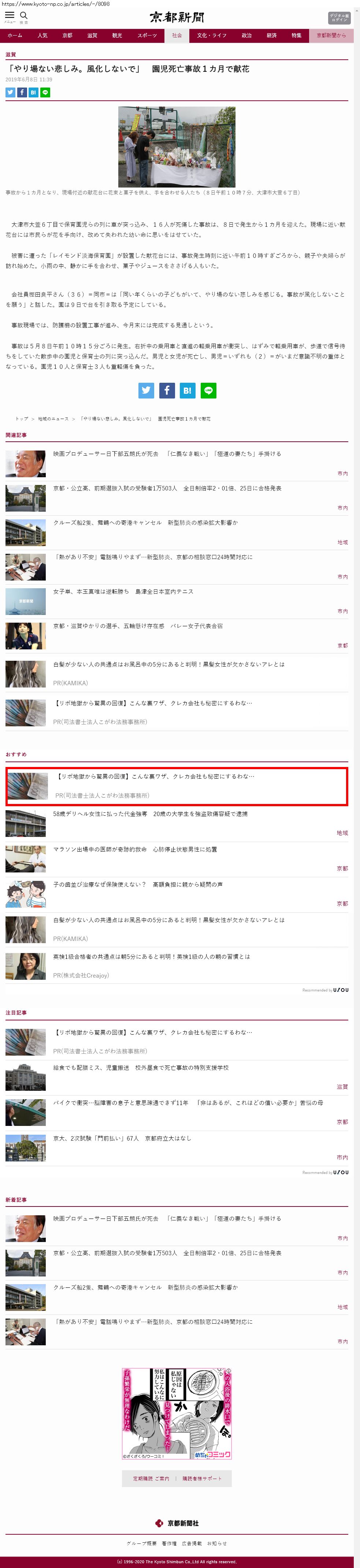The height and width of the screenshot is (1568, 360).
Task: Open article about マラソン出場中の医師
Action: [135, 849]
